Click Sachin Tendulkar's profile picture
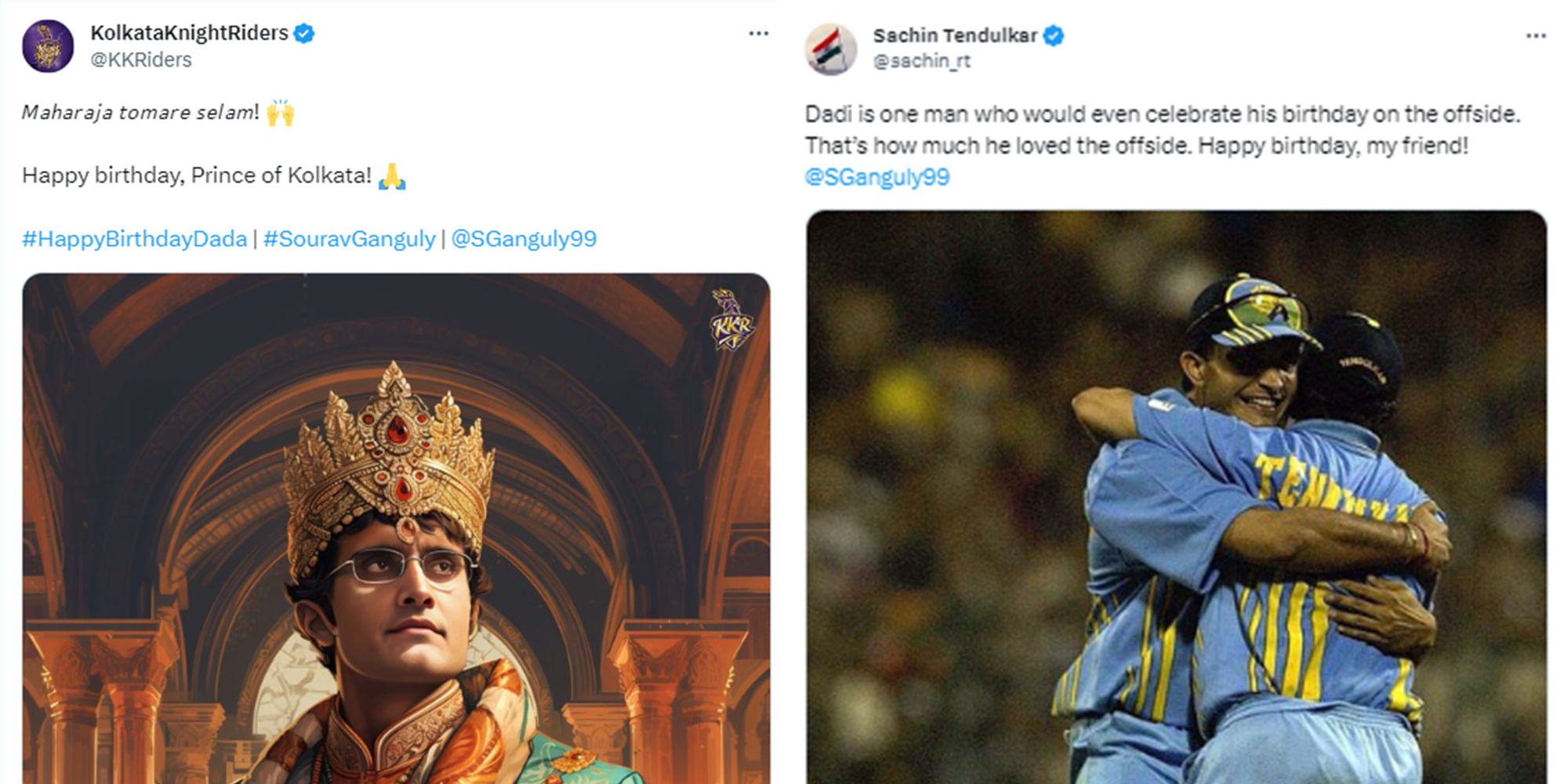The image size is (1568, 784). (x=833, y=49)
